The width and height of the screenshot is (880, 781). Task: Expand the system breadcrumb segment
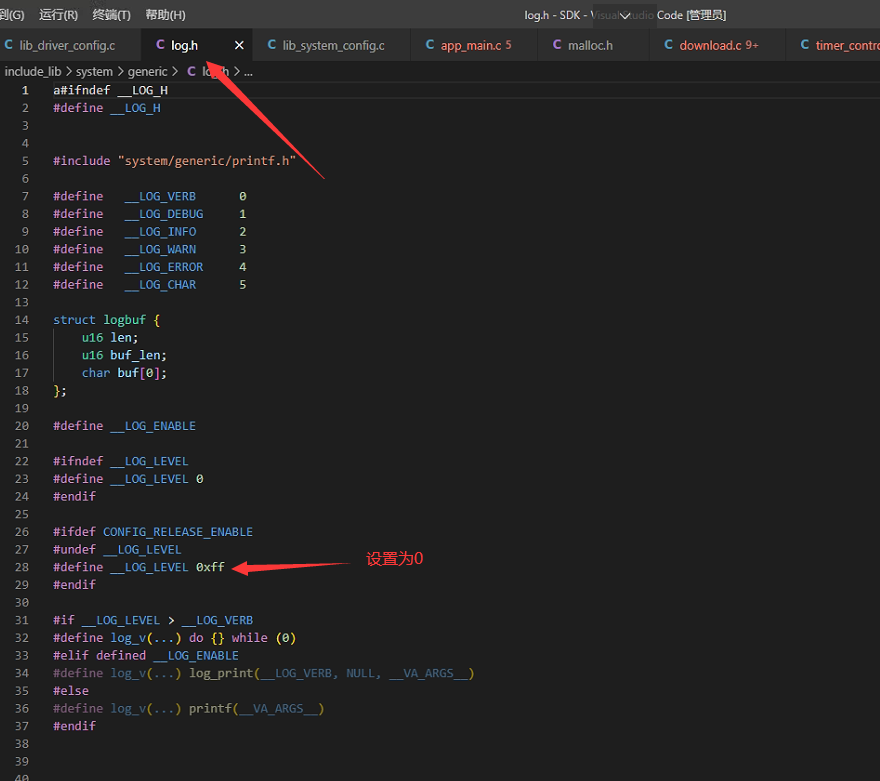[94, 71]
